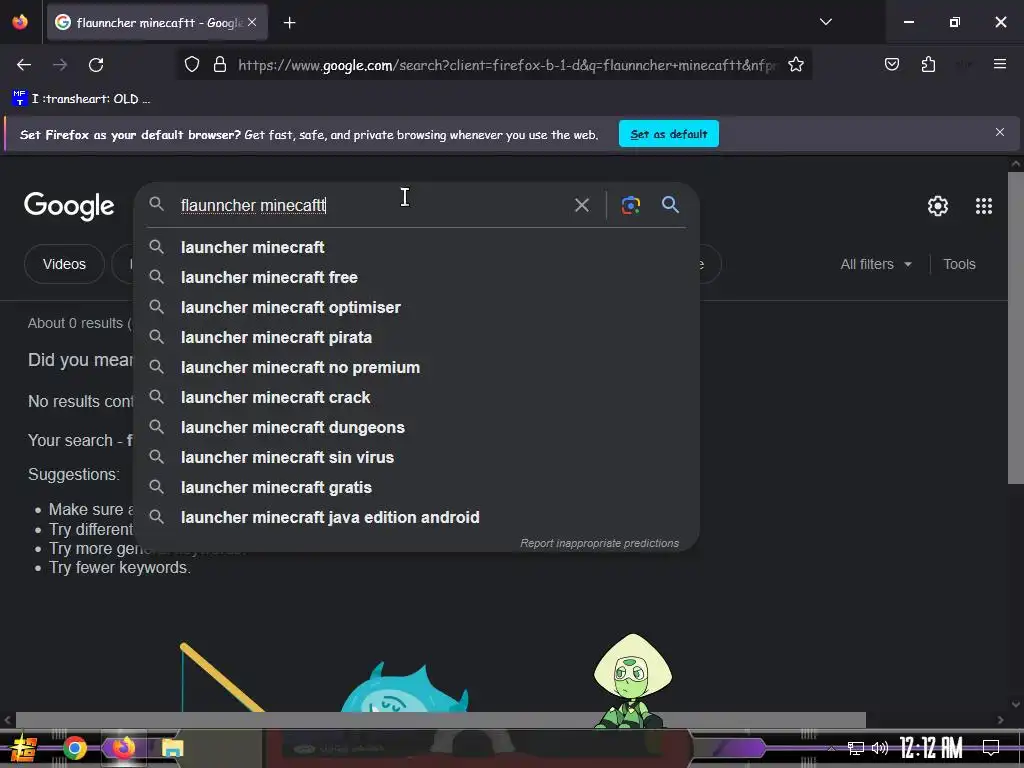Open the network tray icon
The height and width of the screenshot is (768, 1024).
[855, 748]
